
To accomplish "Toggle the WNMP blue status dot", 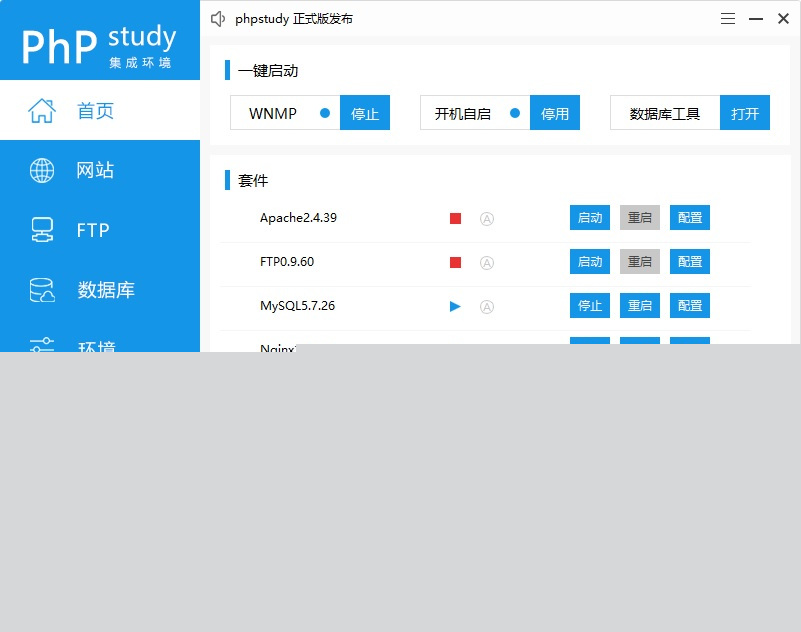I will 325,113.
